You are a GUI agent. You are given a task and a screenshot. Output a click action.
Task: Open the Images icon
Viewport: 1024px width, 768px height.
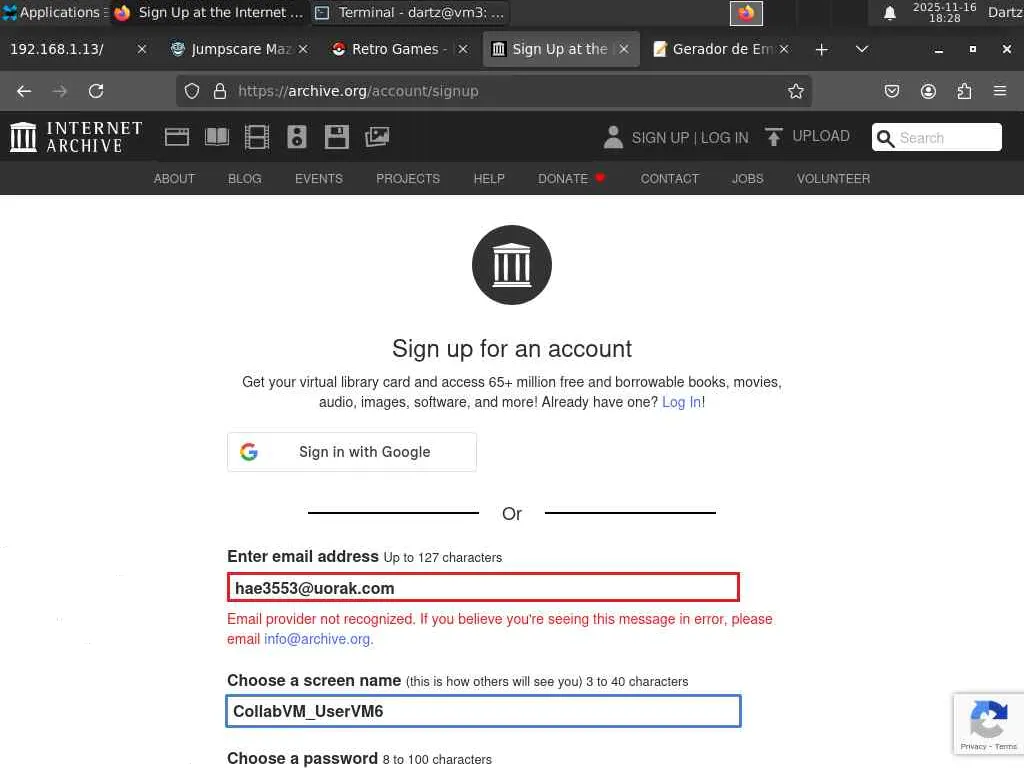pyautogui.click(x=377, y=137)
